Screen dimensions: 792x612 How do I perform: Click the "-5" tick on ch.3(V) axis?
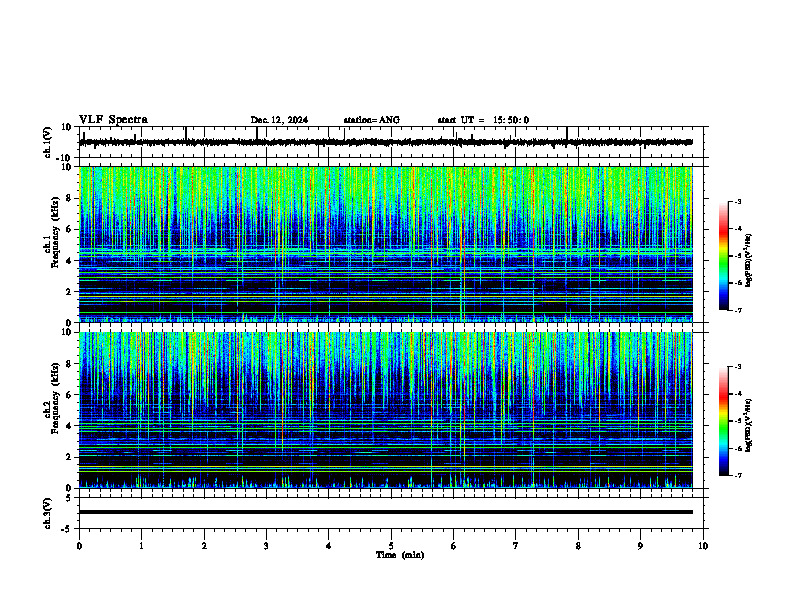[x=67, y=529]
